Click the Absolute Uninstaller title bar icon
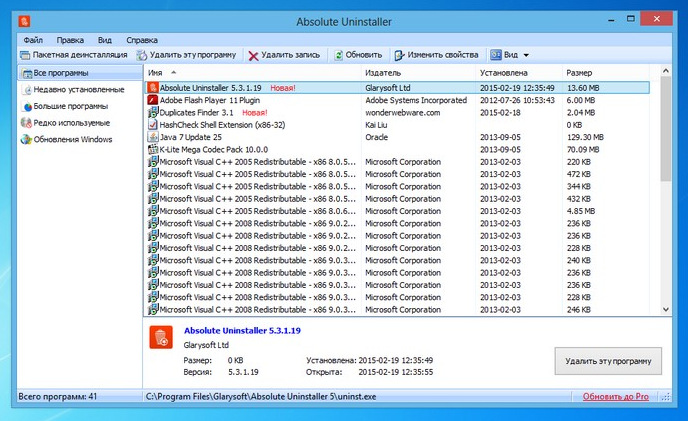This screenshot has width=688, height=421. 24,21
